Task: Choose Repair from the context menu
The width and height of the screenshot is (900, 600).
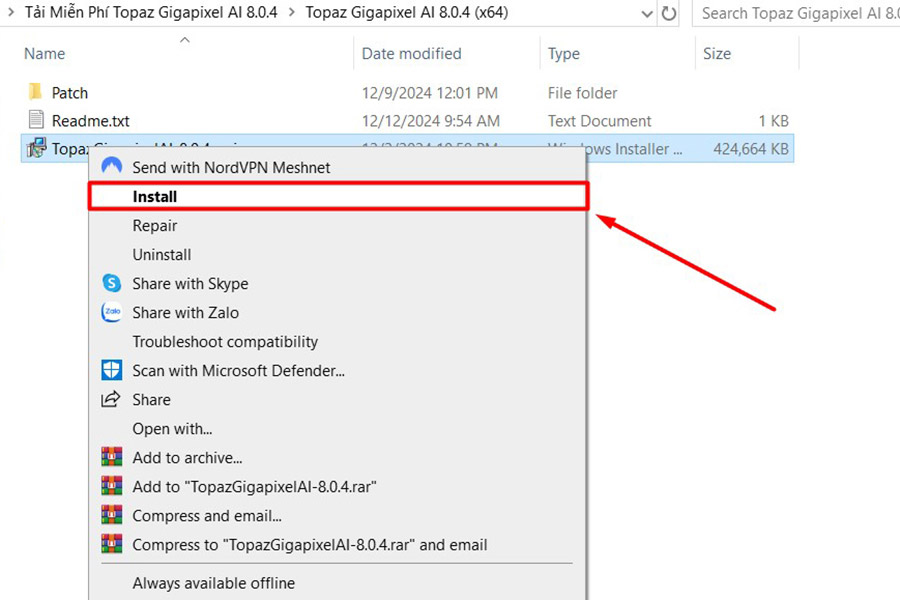Action: pos(338,226)
